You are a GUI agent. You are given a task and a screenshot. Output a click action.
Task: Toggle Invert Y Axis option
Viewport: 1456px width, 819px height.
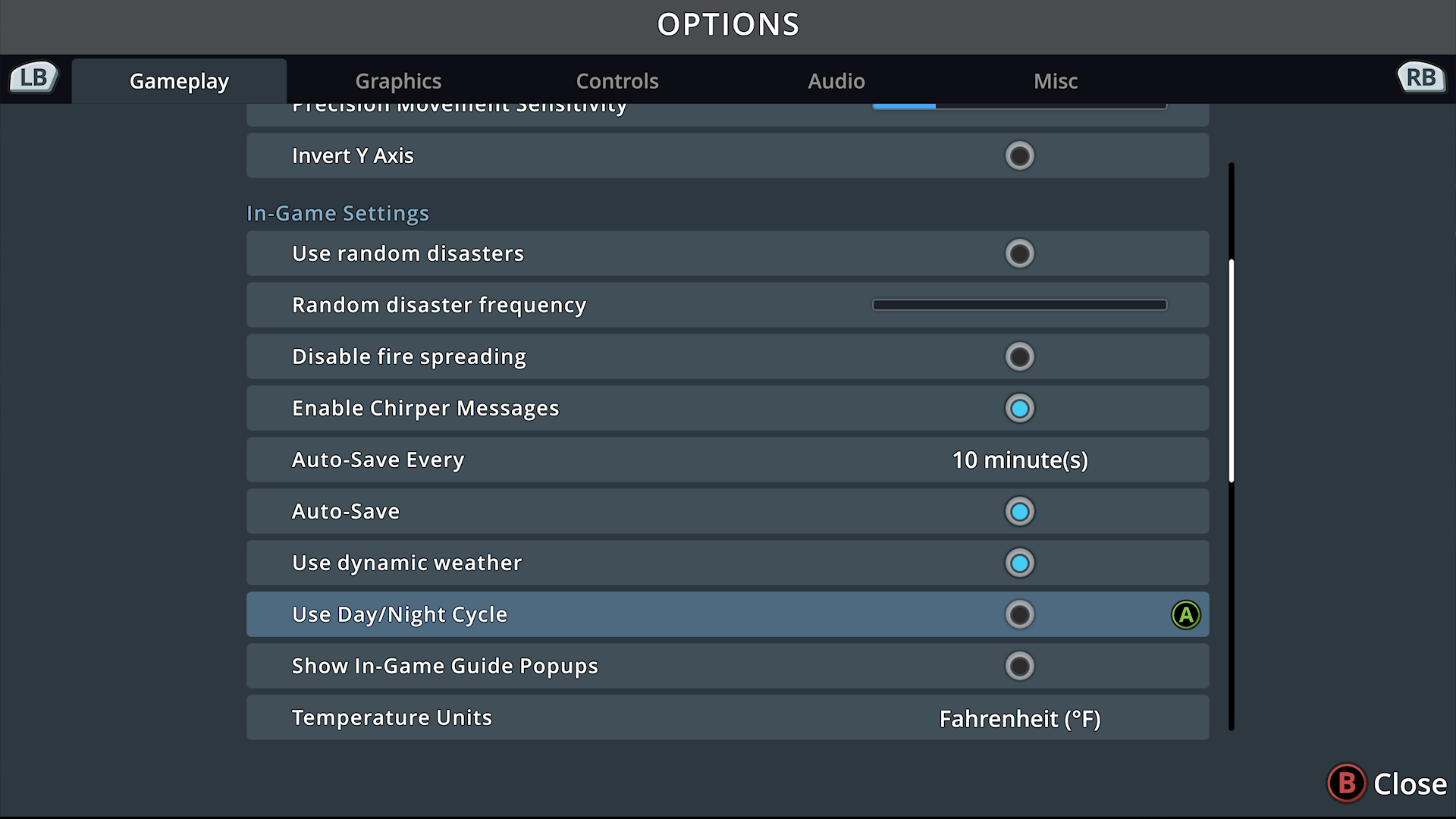[x=1020, y=155]
